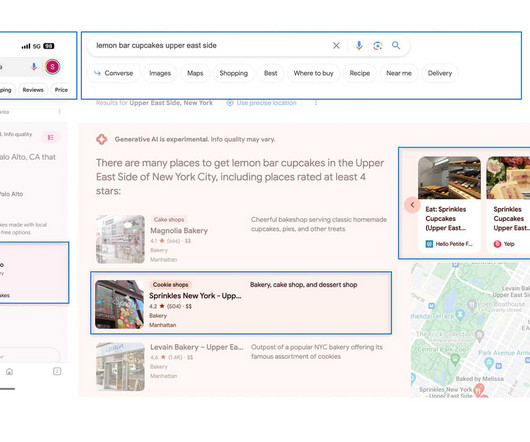Open Levain Bakery – Upper East listing

click(x=196, y=347)
